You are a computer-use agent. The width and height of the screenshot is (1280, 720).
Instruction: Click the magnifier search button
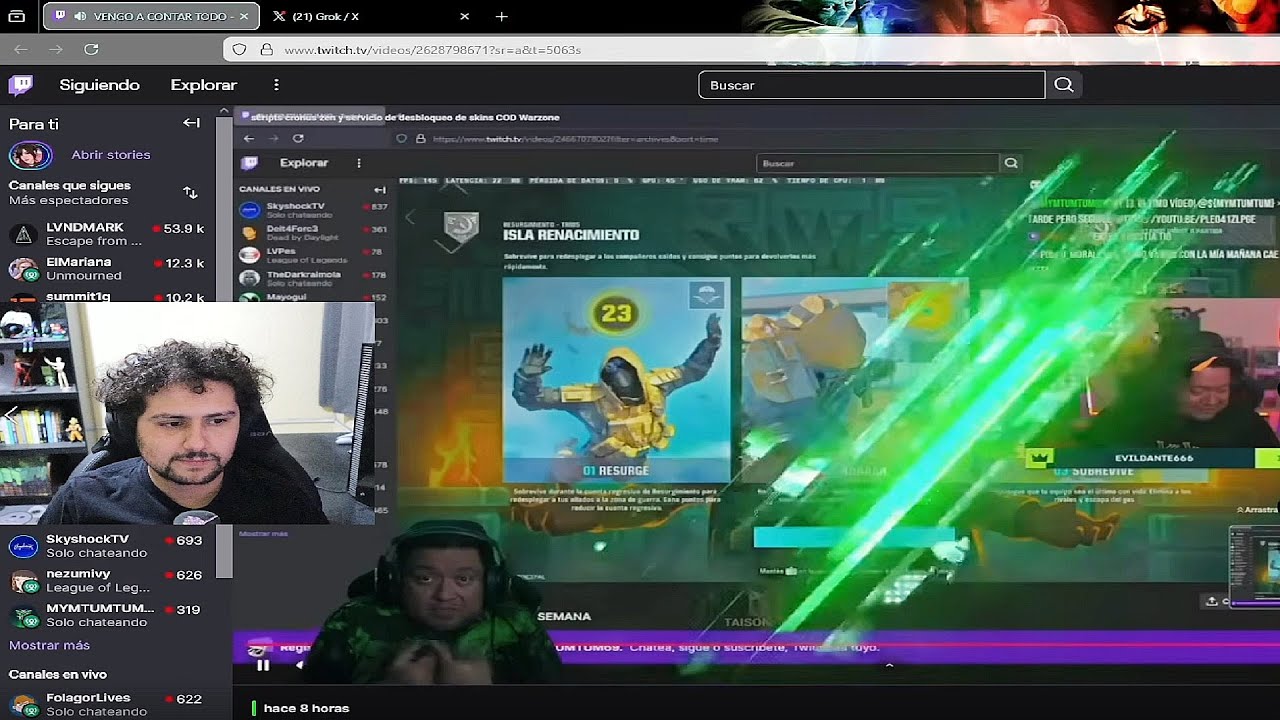[x=1064, y=85]
